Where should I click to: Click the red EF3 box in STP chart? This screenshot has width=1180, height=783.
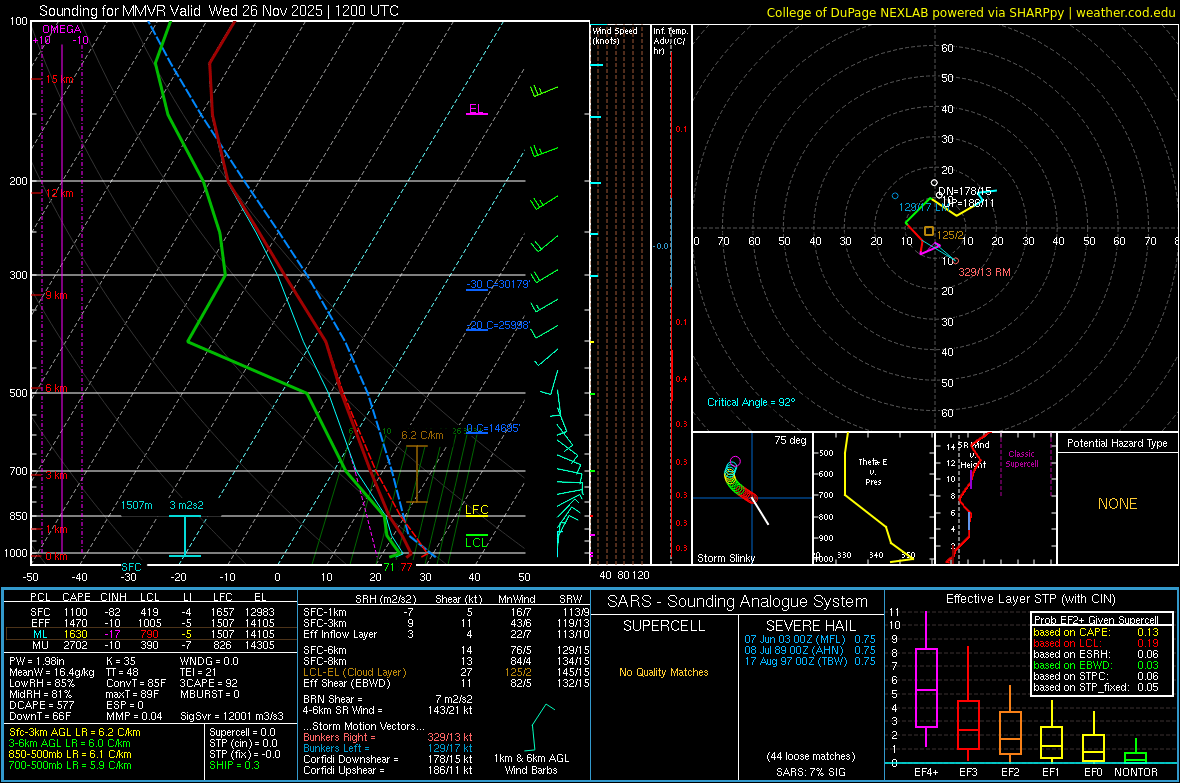968,725
